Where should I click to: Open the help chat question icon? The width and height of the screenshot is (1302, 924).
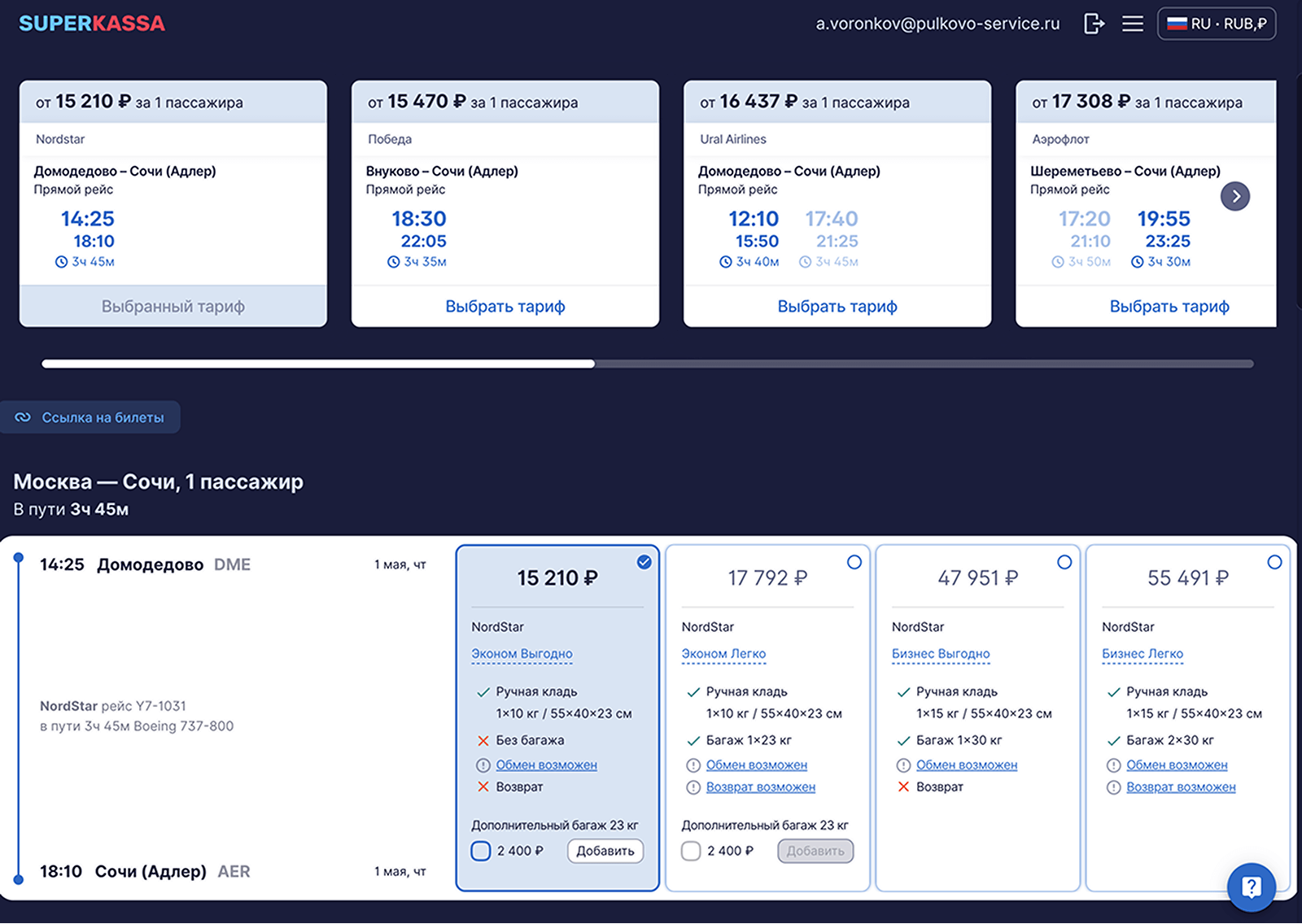1251,887
